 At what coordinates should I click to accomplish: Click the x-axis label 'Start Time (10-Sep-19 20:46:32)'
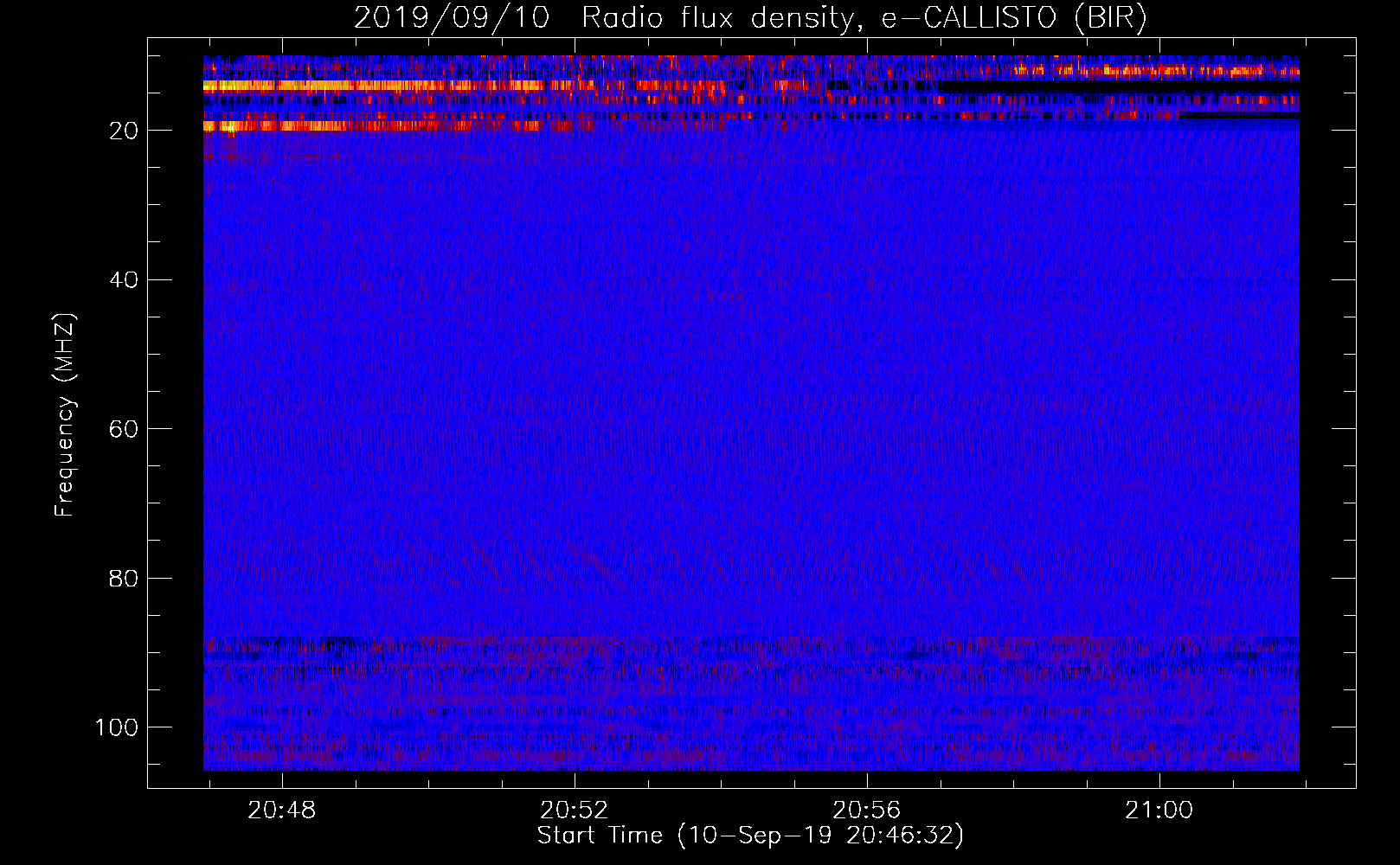[x=750, y=836]
